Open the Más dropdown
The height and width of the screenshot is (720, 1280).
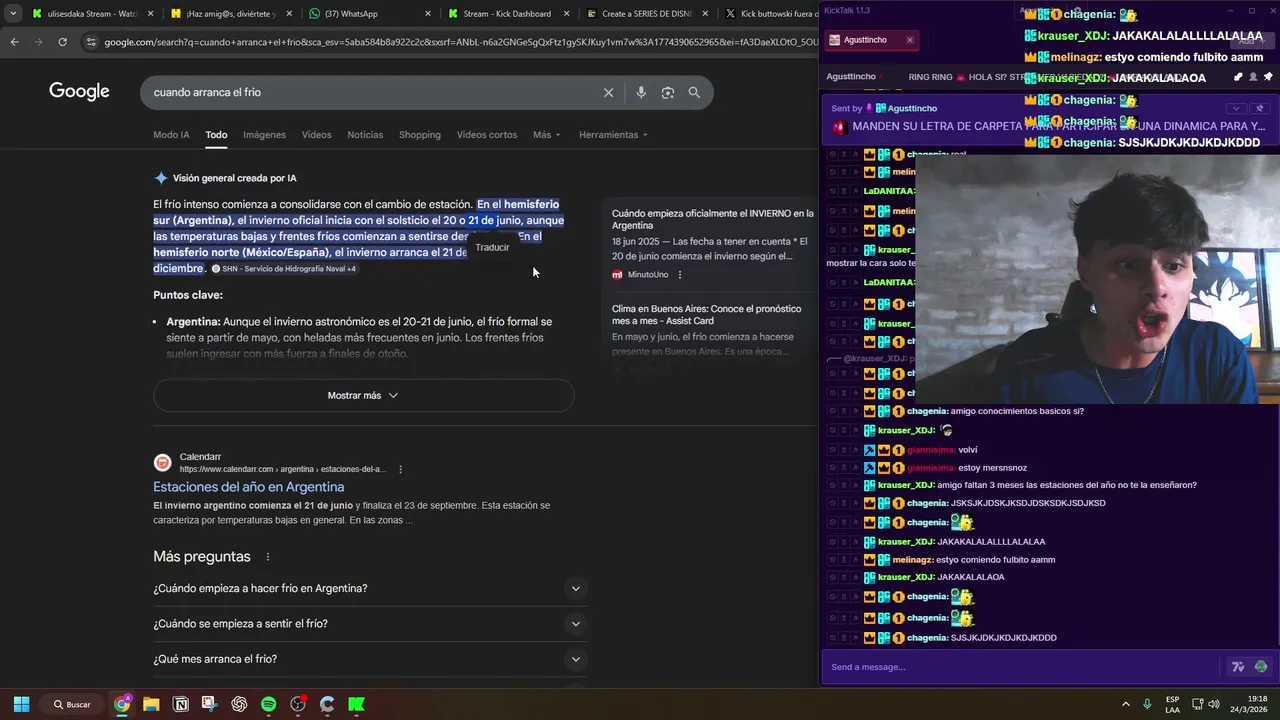pyautogui.click(x=546, y=135)
